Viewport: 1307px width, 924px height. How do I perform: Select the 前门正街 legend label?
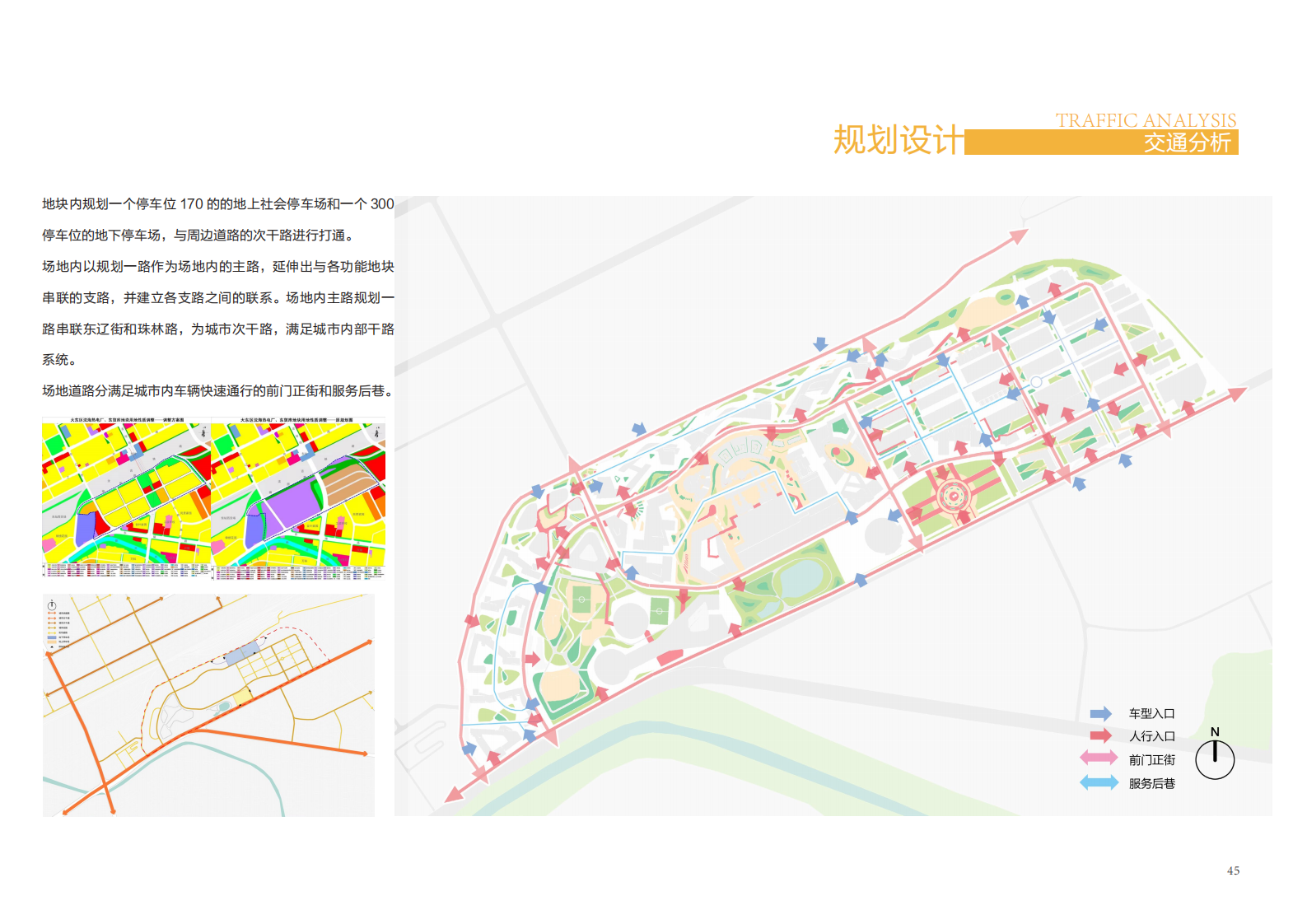click(x=1151, y=760)
